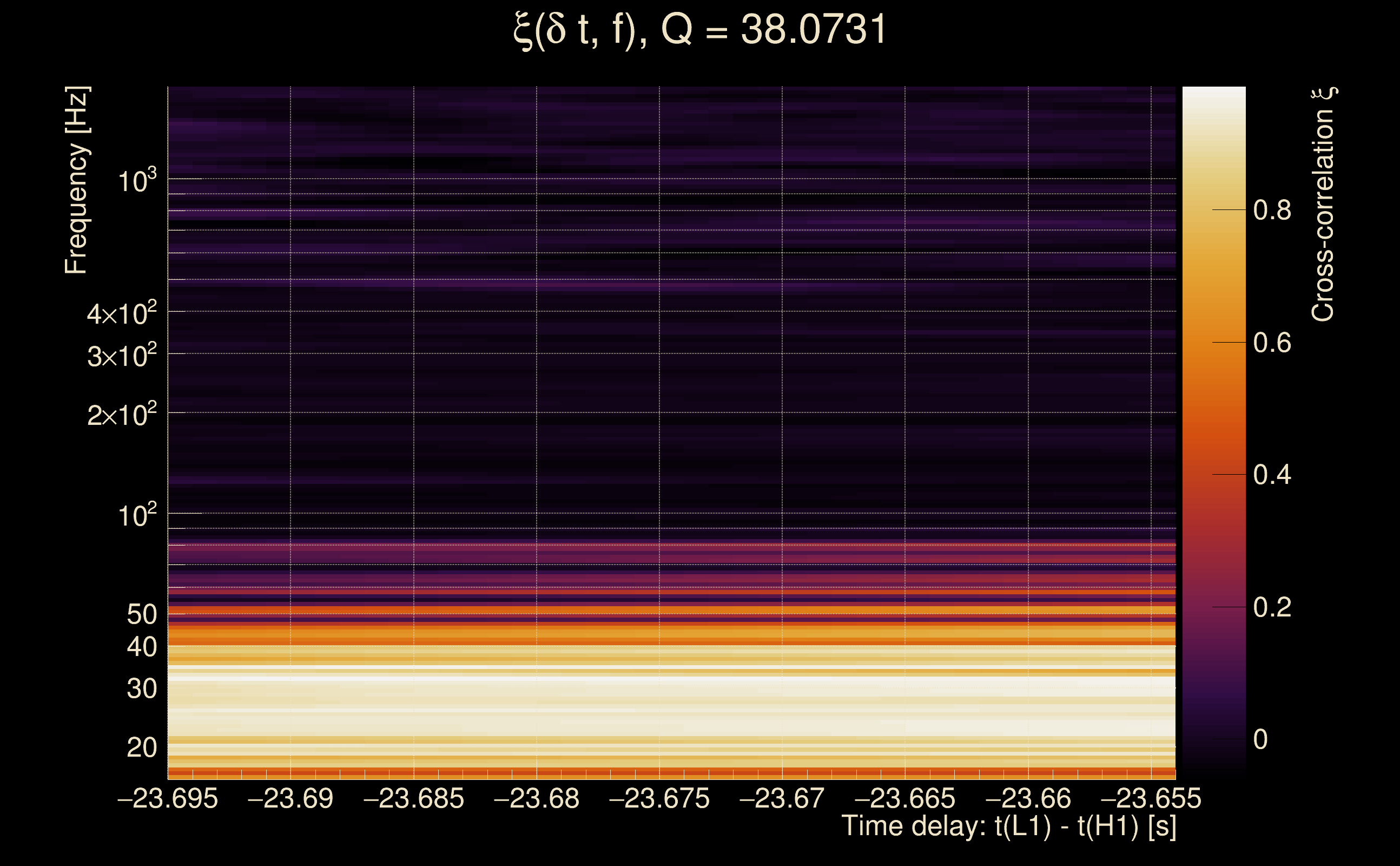This screenshot has width=1400, height=866.
Task: Click the 10³ frequency tick label
Action: tap(137, 181)
